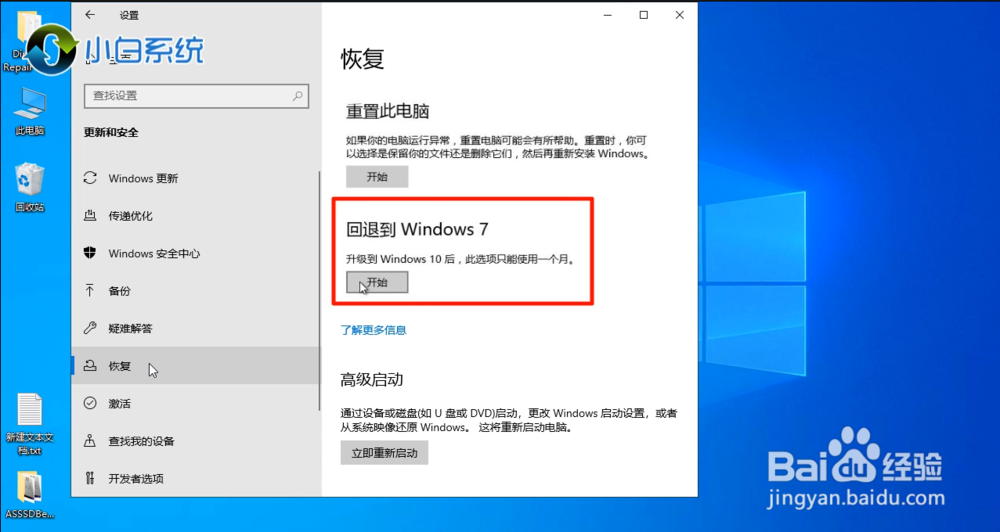Image resolution: width=1000 pixels, height=532 pixels.
Task: Click the 更新和安全 section heading
Action: (111, 133)
